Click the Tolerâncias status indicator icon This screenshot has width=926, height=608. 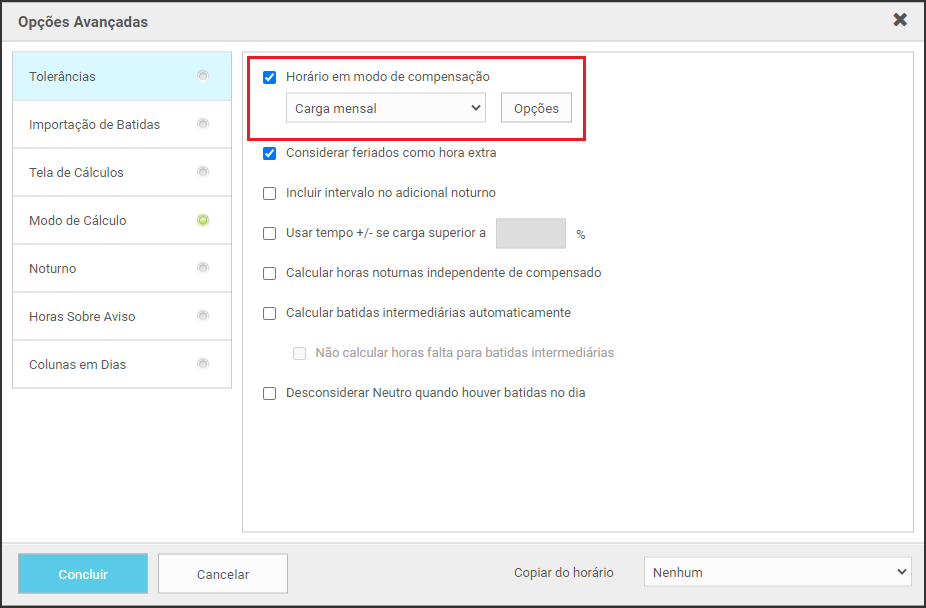[203, 76]
